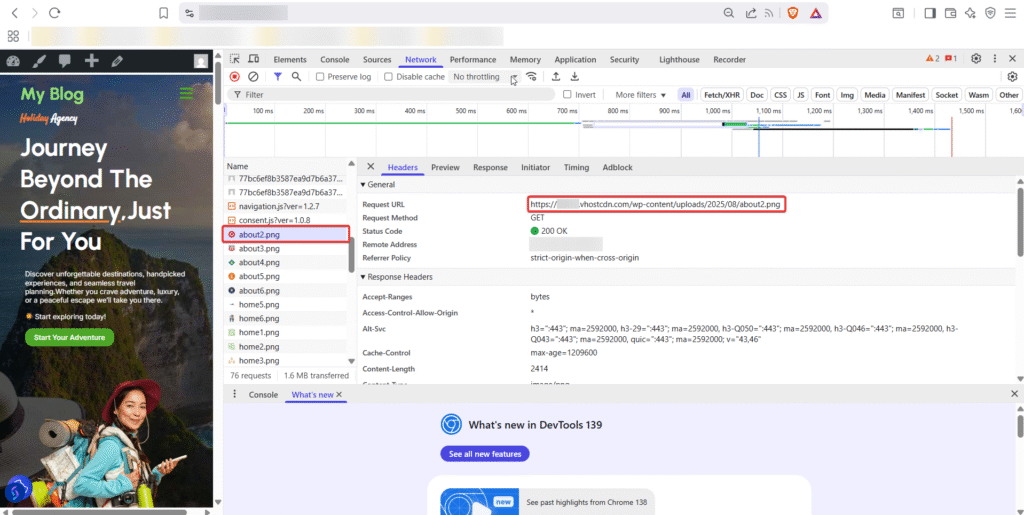Open the drawer three-dot menu beside Console

(x=234, y=395)
